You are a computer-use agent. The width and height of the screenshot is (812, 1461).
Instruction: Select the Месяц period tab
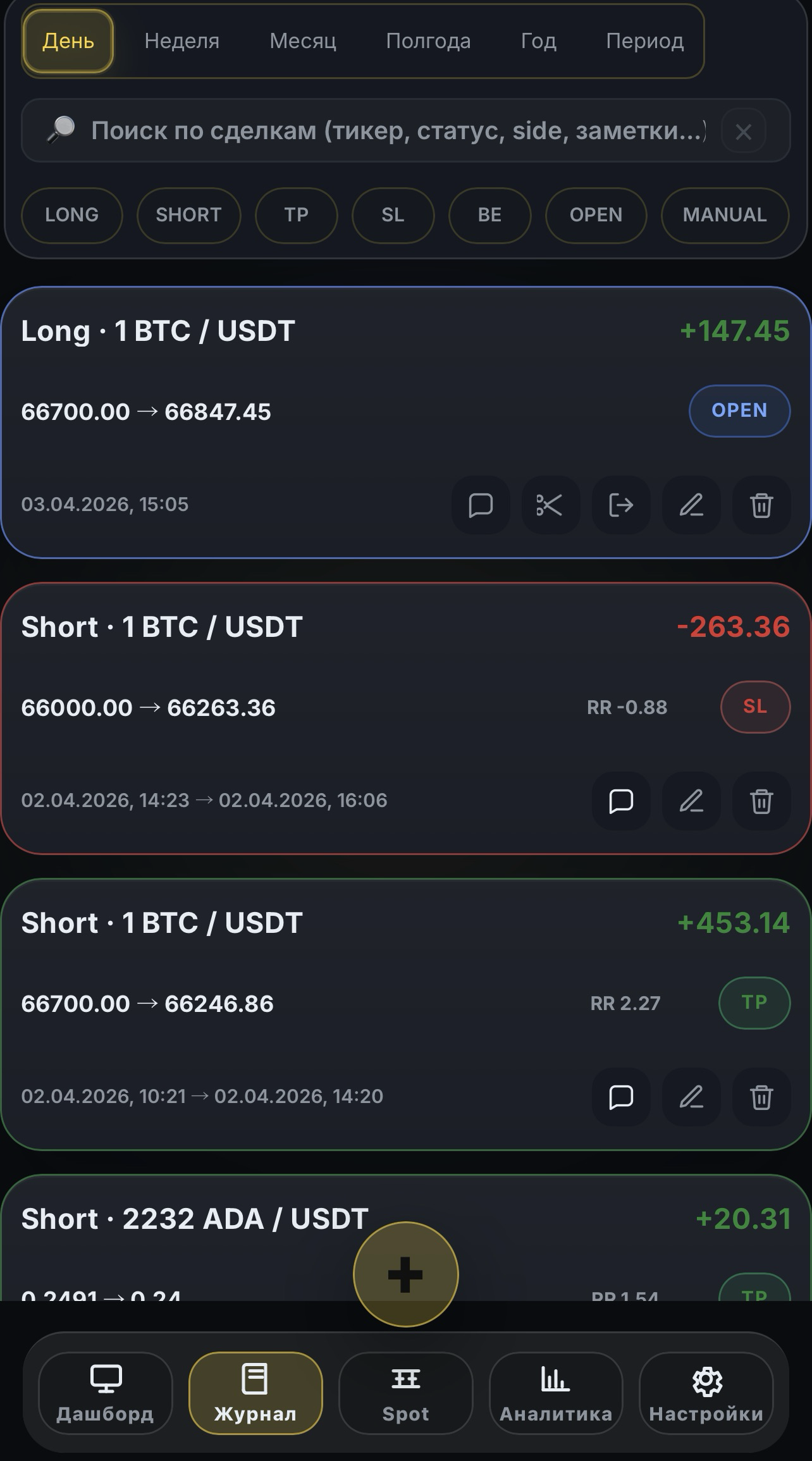[x=303, y=41]
